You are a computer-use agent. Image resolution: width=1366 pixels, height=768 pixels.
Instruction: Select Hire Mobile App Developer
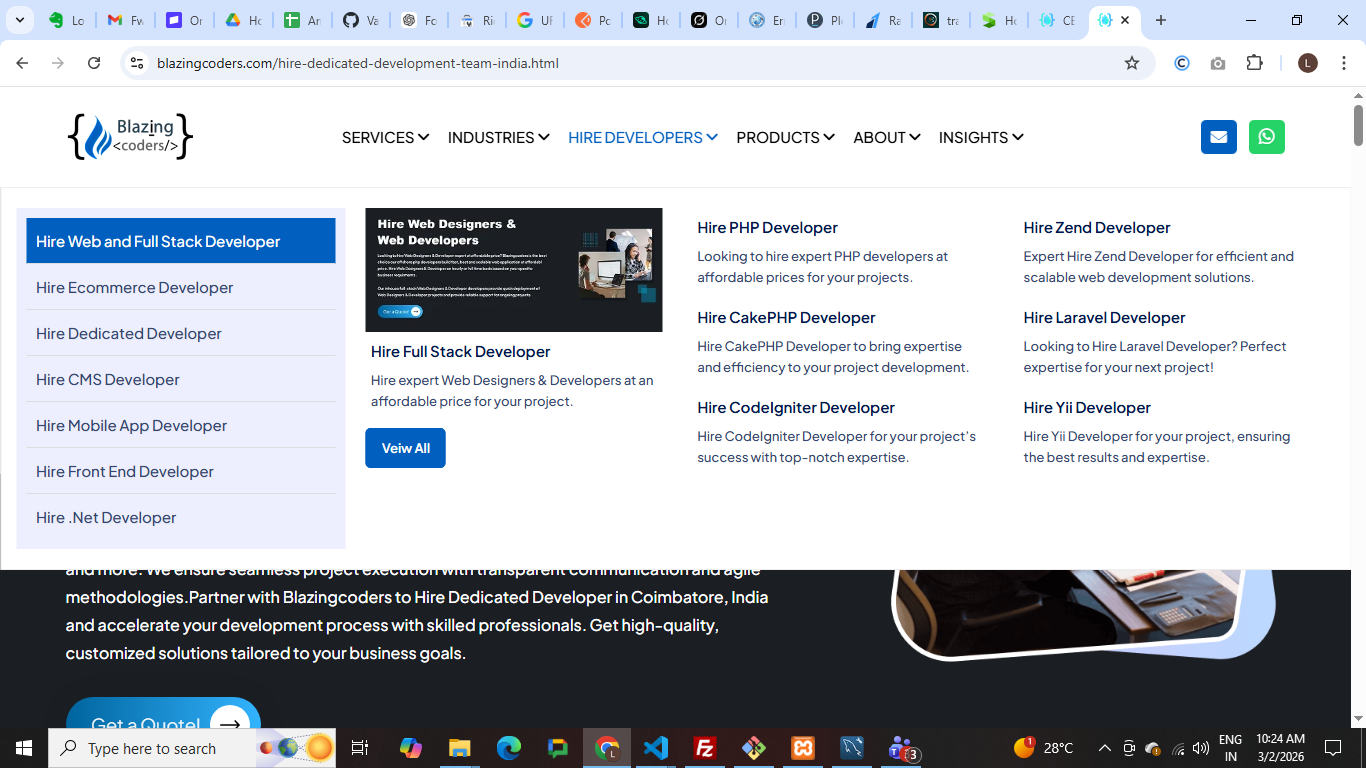[x=181, y=425]
